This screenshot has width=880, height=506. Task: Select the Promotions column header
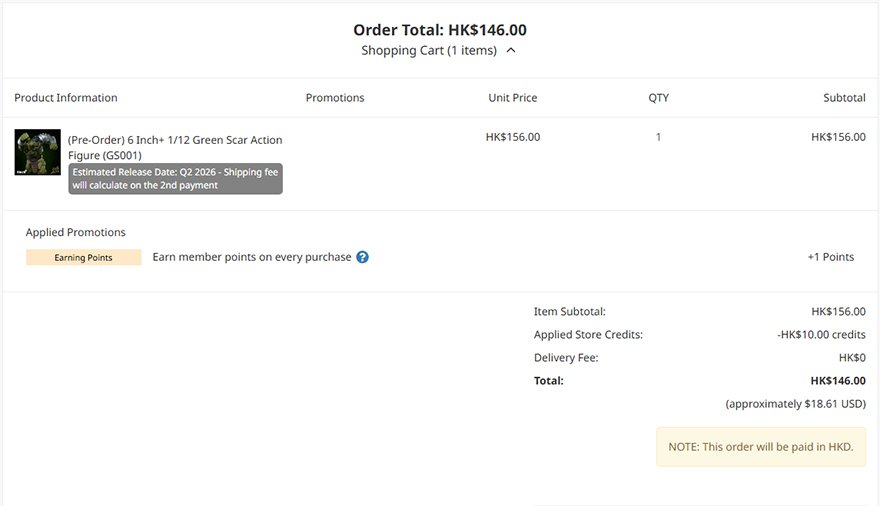(335, 98)
